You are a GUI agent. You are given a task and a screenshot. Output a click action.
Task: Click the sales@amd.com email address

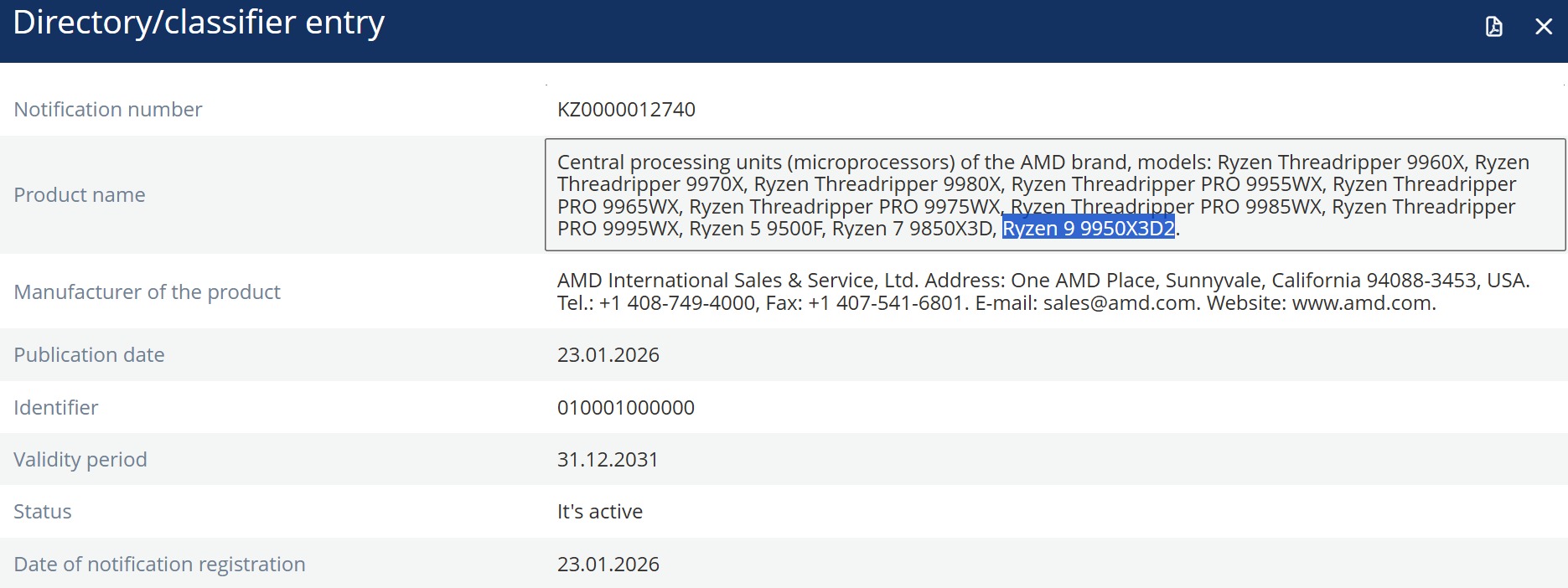pyautogui.click(x=1119, y=303)
